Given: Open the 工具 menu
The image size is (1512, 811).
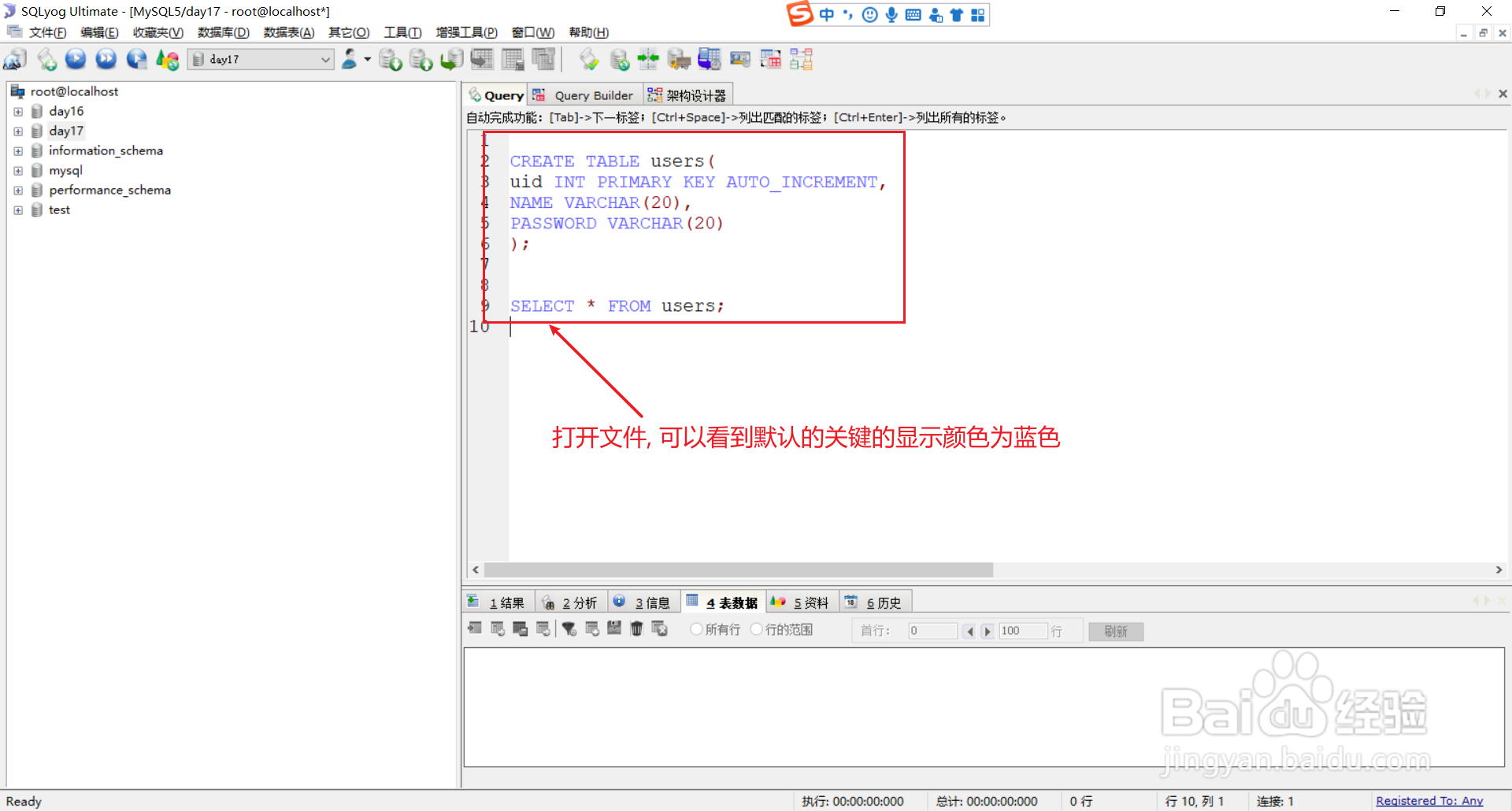Looking at the screenshot, I should pos(402,32).
